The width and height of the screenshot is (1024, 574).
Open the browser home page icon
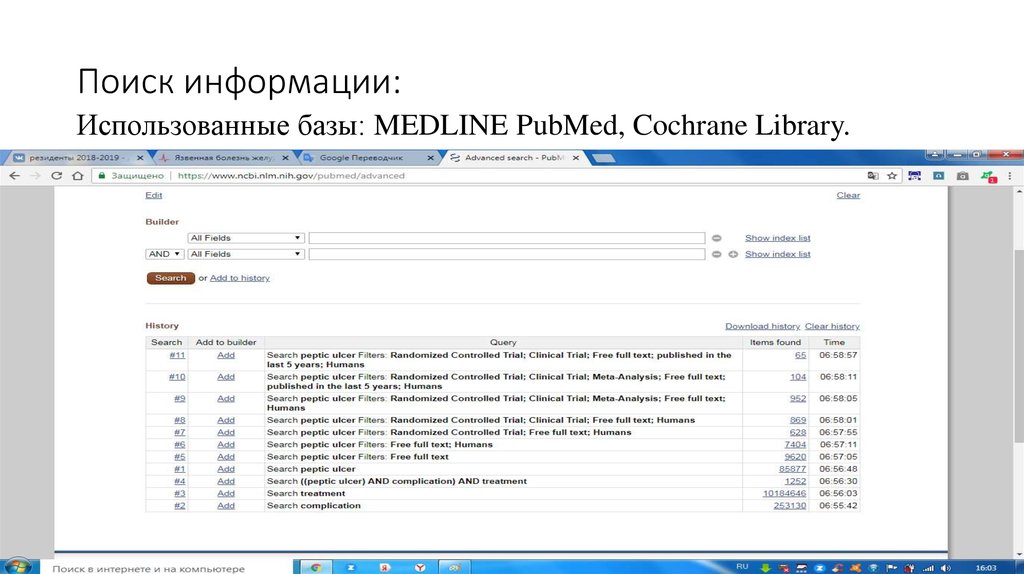78,176
